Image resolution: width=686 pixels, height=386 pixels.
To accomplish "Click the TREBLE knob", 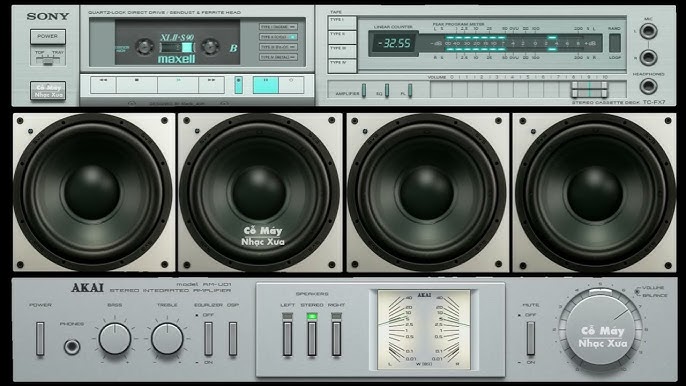I will click(x=167, y=339).
